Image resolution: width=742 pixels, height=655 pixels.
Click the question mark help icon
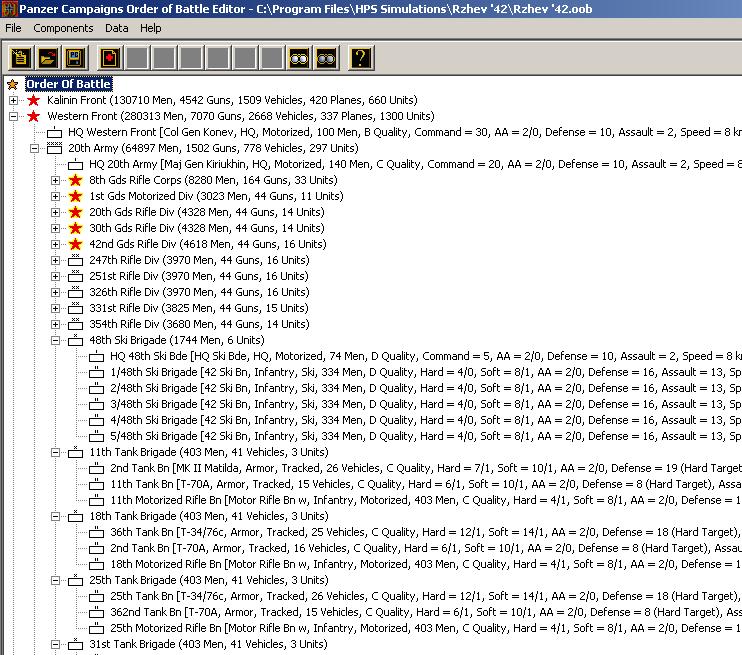pos(360,58)
